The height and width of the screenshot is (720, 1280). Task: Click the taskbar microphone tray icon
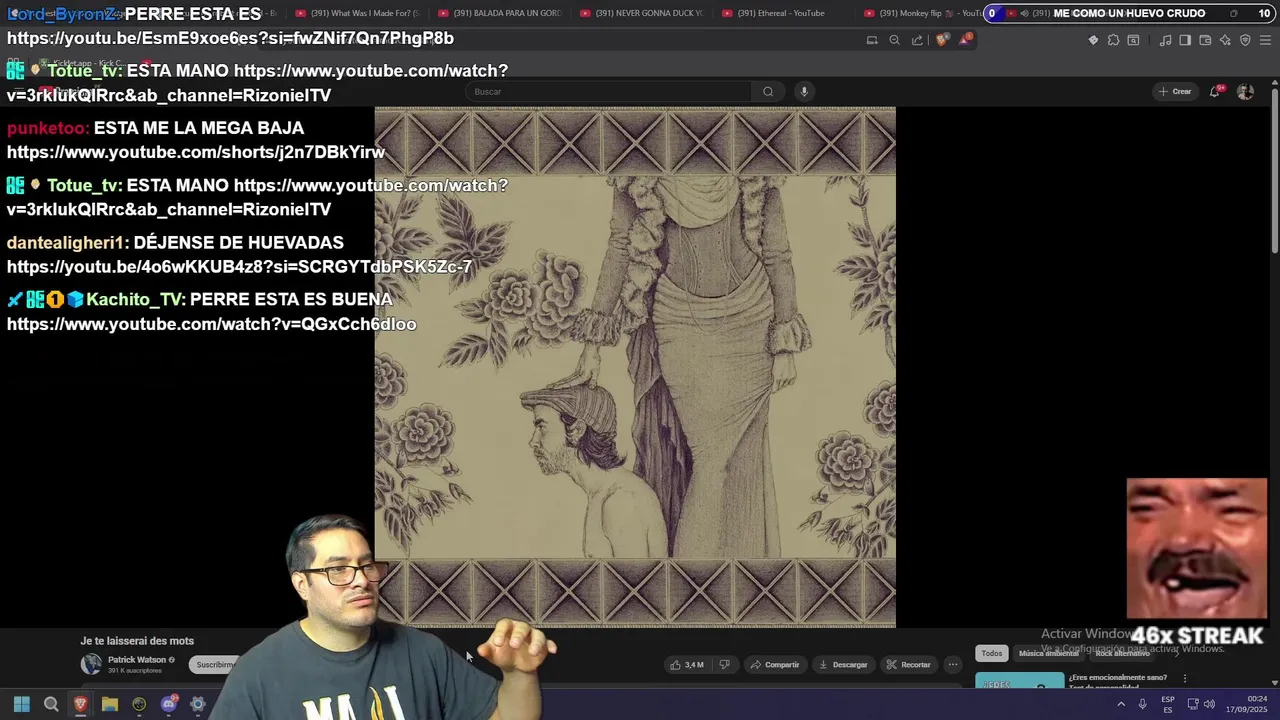click(x=1142, y=705)
